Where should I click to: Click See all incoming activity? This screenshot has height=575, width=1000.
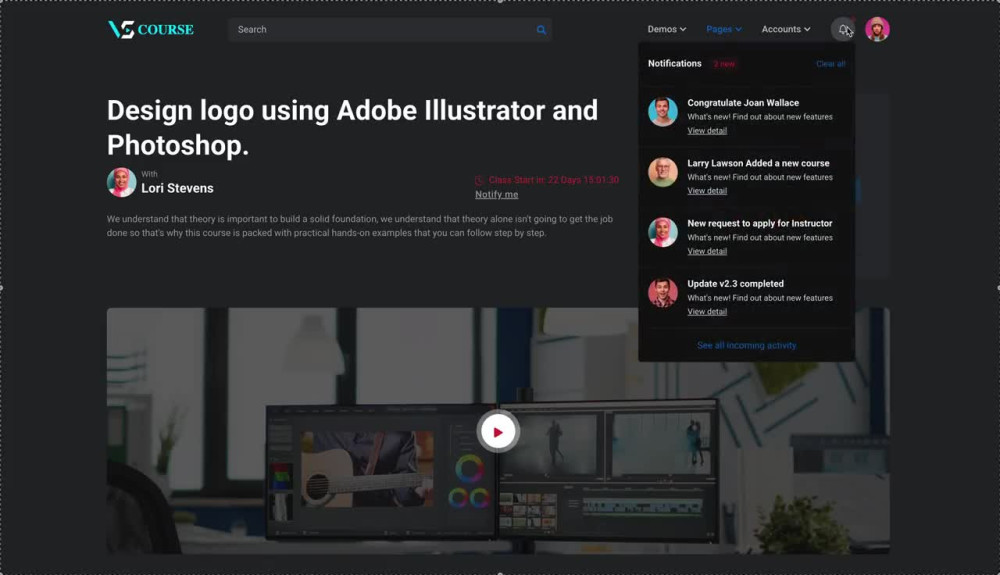coord(746,346)
